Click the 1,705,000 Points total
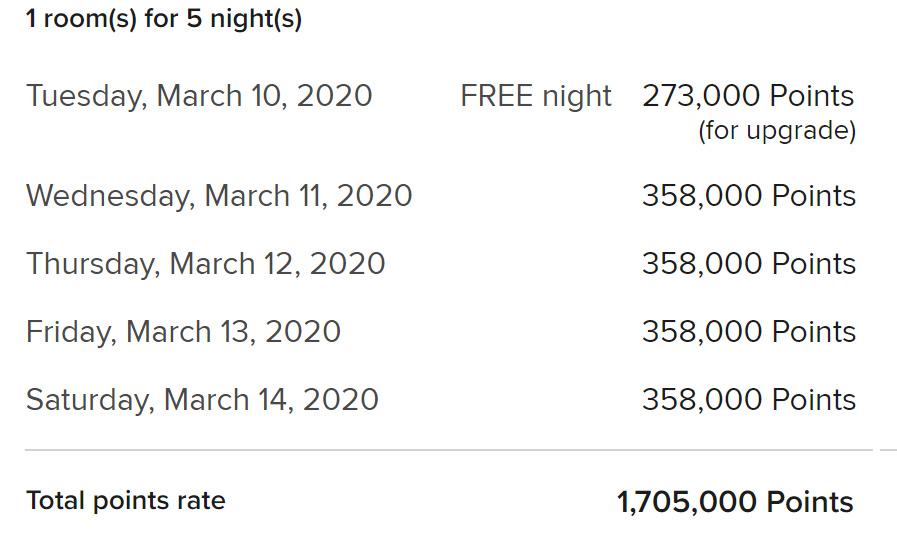The height and width of the screenshot is (545, 897). [735, 502]
